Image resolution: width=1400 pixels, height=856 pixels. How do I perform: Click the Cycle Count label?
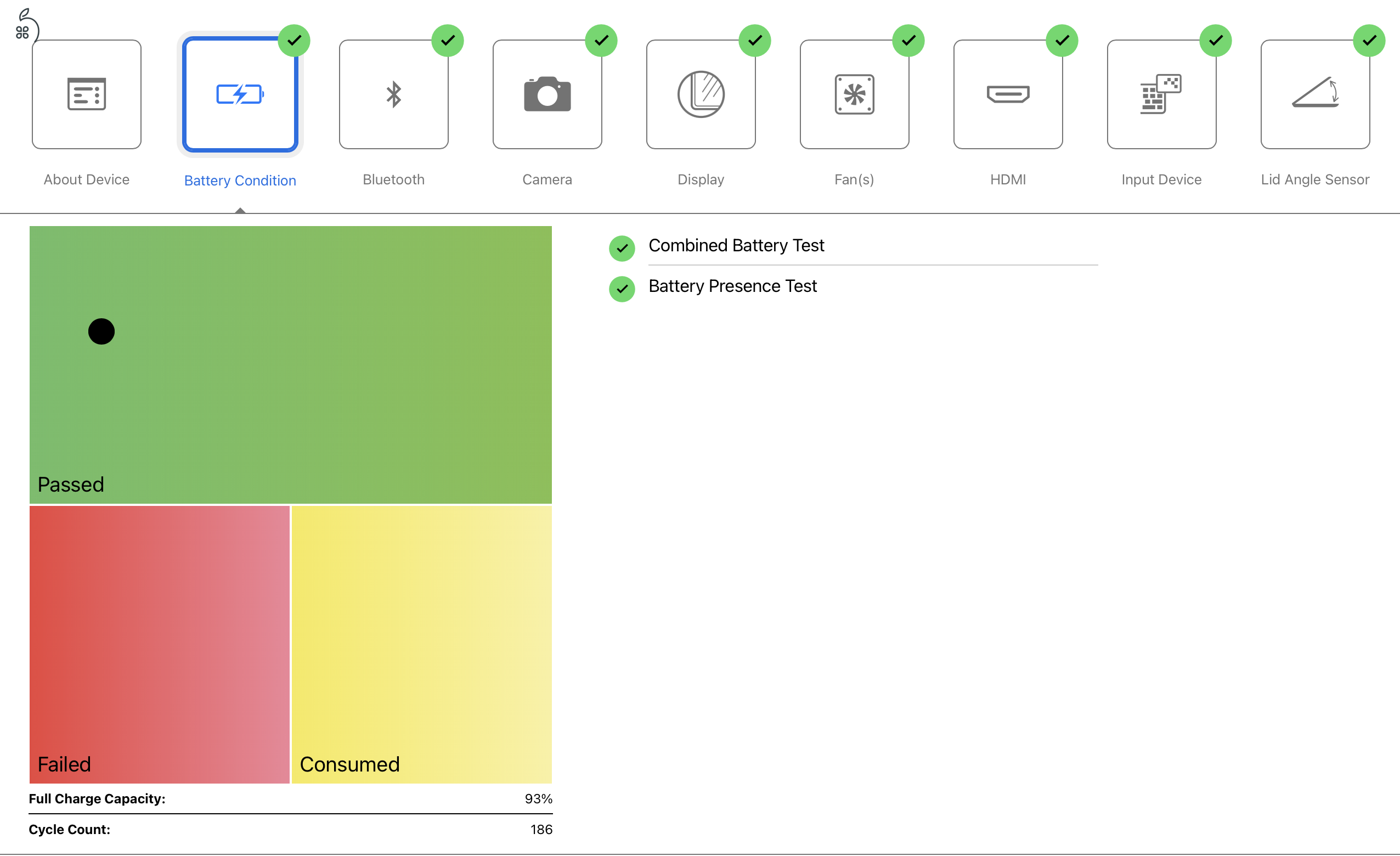point(69,829)
